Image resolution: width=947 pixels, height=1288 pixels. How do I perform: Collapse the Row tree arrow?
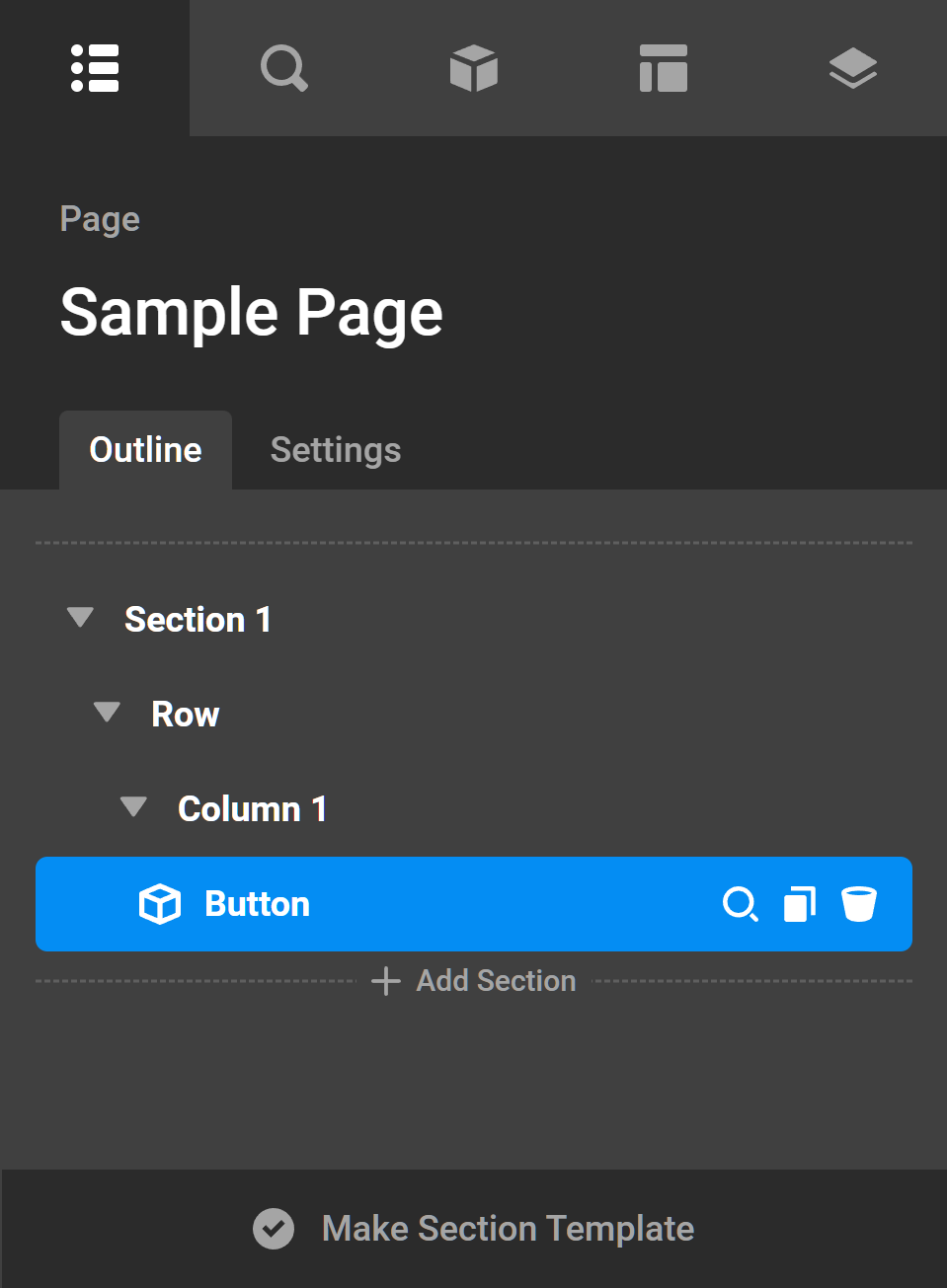click(107, 713)
